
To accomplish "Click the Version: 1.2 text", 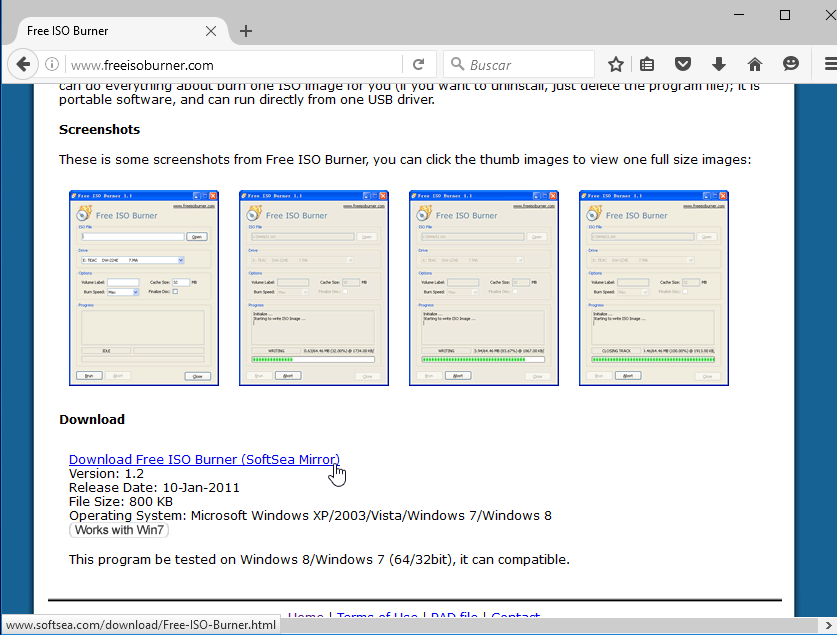I will point(106,474).
